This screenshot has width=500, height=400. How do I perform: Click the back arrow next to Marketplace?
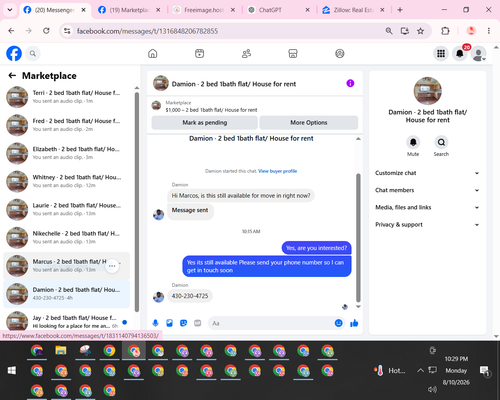click(12, 76)
